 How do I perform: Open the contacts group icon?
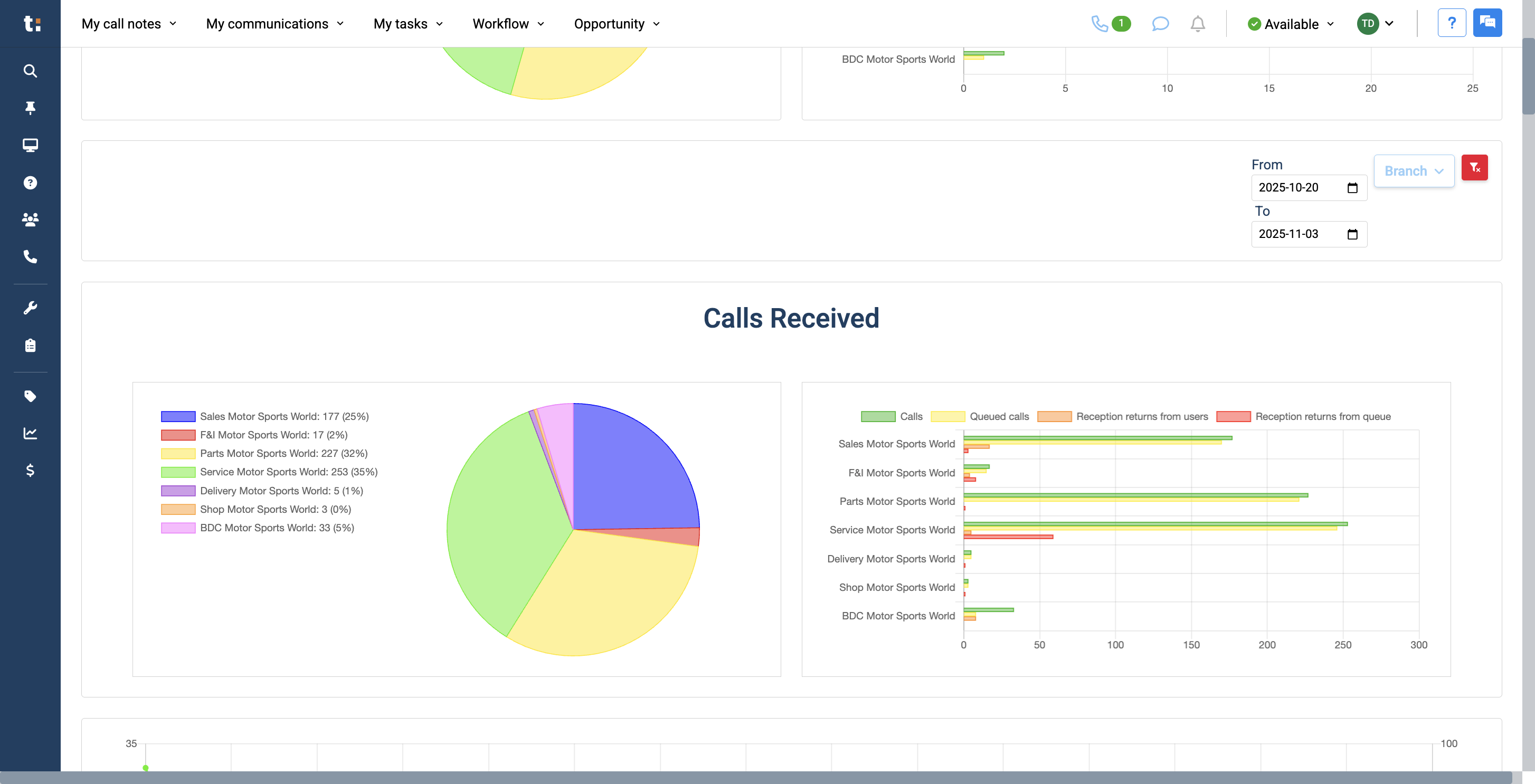(30, 219)
